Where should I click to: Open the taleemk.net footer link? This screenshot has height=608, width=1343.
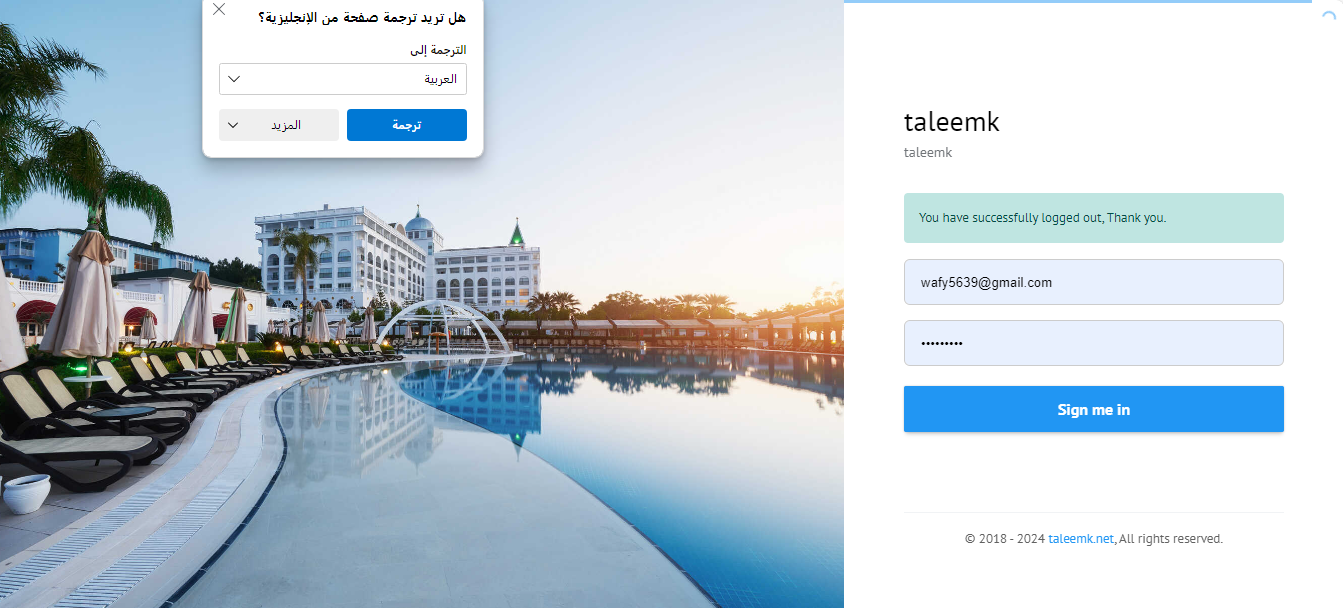click(x=1081, y=538)
